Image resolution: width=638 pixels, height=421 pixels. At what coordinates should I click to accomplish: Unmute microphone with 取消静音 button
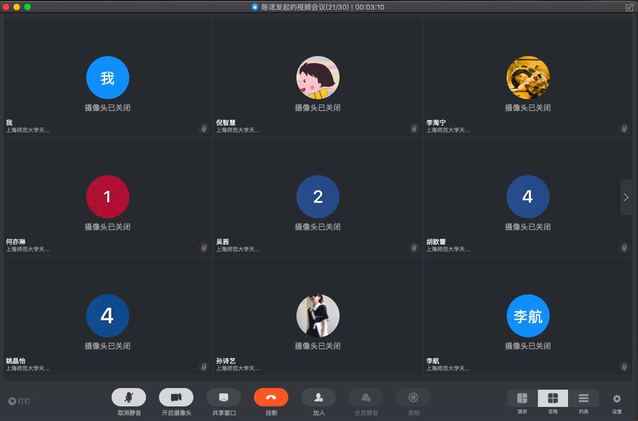coord(128,398)
